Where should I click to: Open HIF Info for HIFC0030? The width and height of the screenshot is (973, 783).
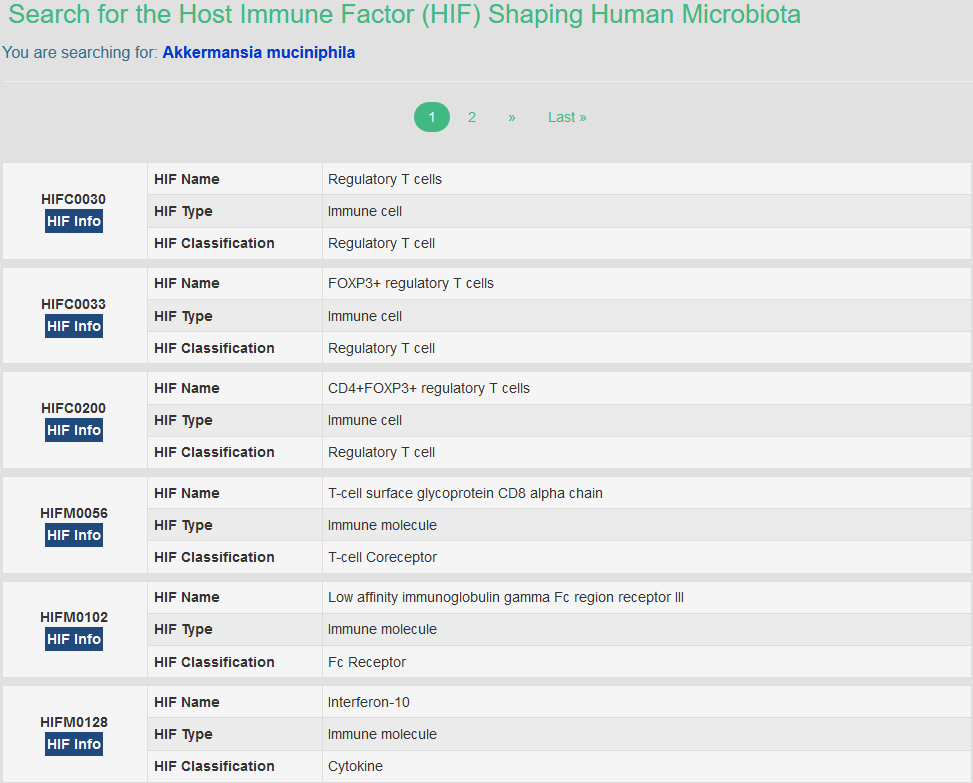[x=74, y=221]
